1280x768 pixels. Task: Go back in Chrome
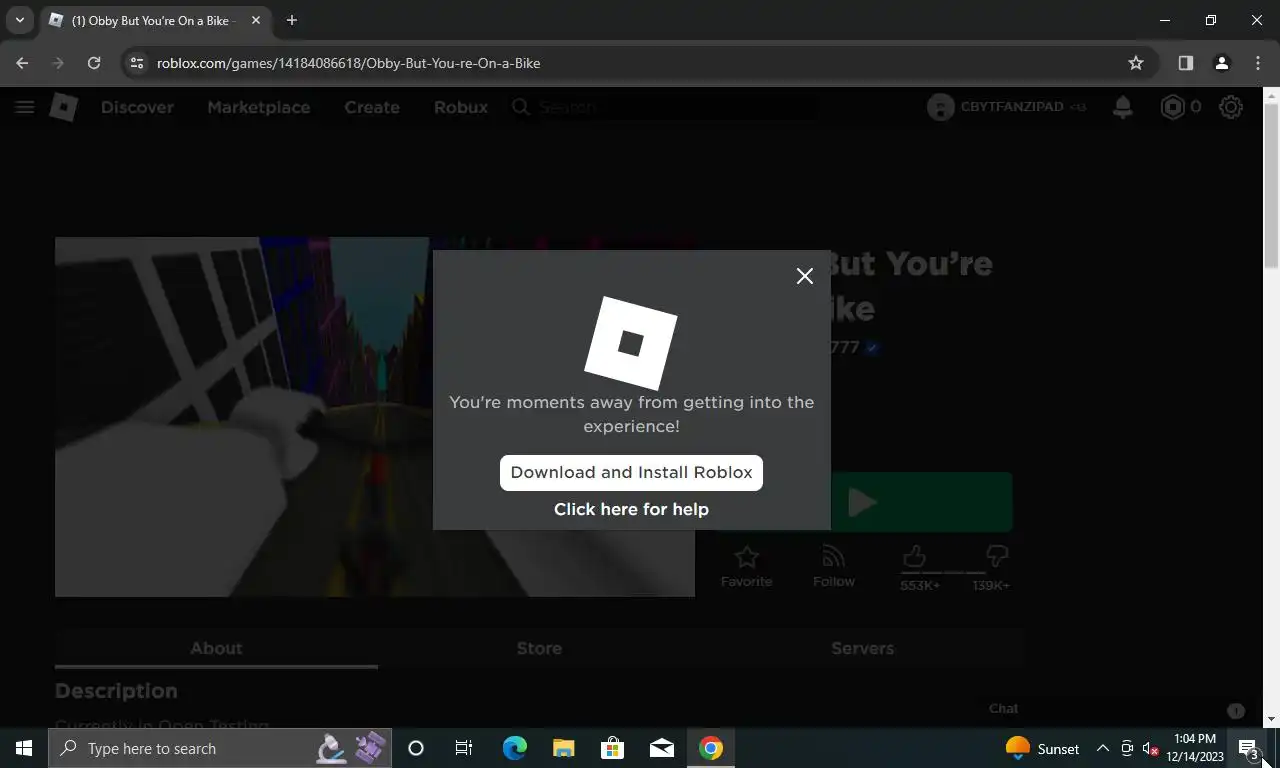click(22, 63)
